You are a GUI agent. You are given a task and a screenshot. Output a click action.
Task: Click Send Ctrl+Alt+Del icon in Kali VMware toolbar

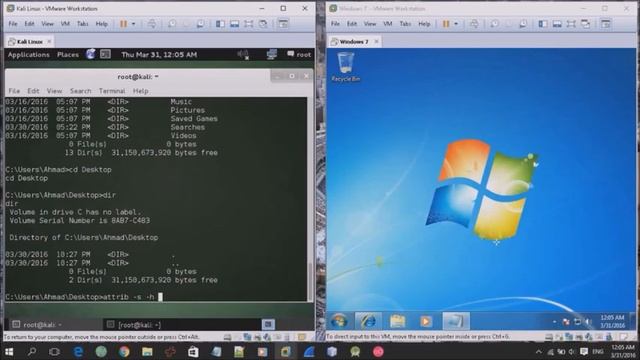click(151, 24)
